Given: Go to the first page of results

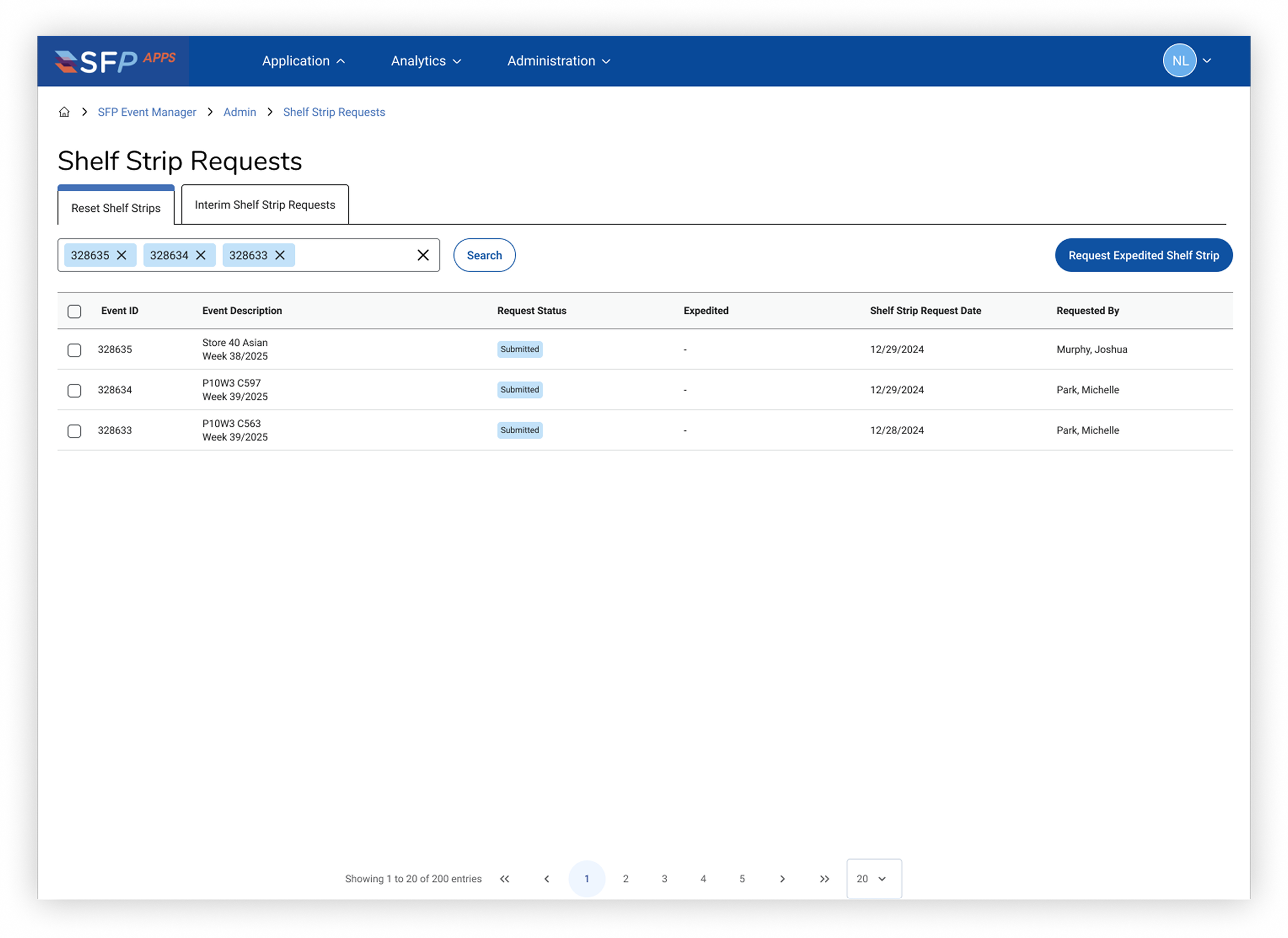Looking at the screenshot, I should click(x=504, y=878).
